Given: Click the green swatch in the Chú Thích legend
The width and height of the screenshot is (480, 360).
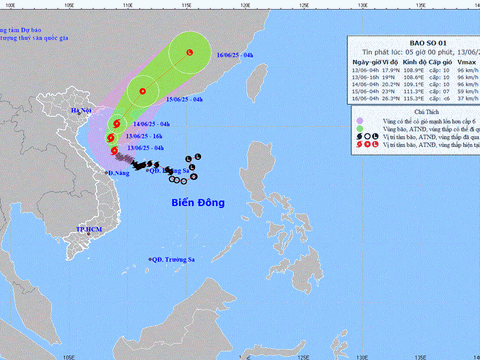Looking at the screenshot, I should click(x=359, y=129).
